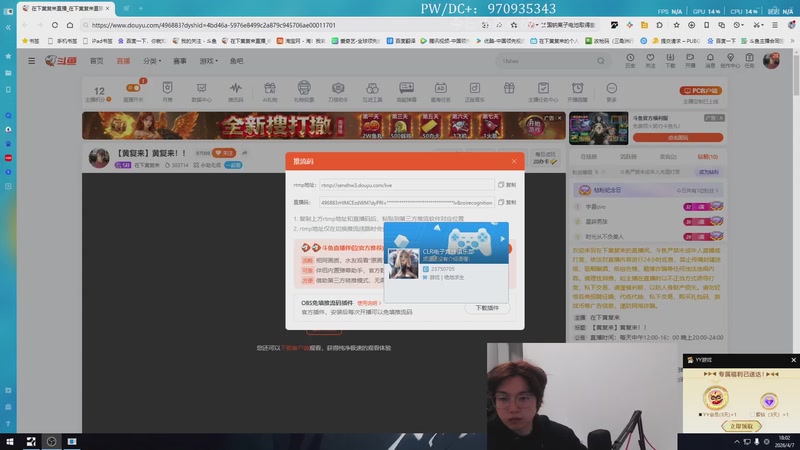Open the 消息 bell notification icon
The width and height of the screenshot is (800, 450).
[710, 58]
